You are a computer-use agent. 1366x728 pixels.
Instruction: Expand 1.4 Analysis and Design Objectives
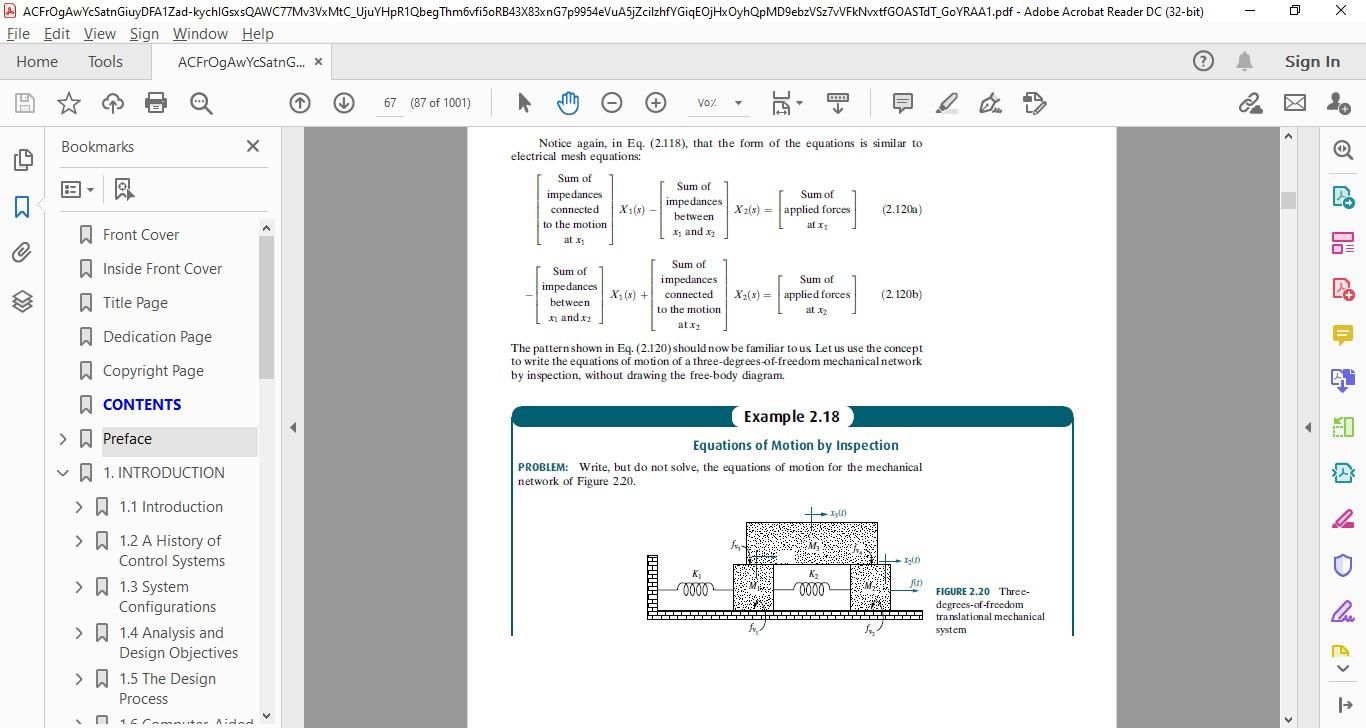point(79,633)
